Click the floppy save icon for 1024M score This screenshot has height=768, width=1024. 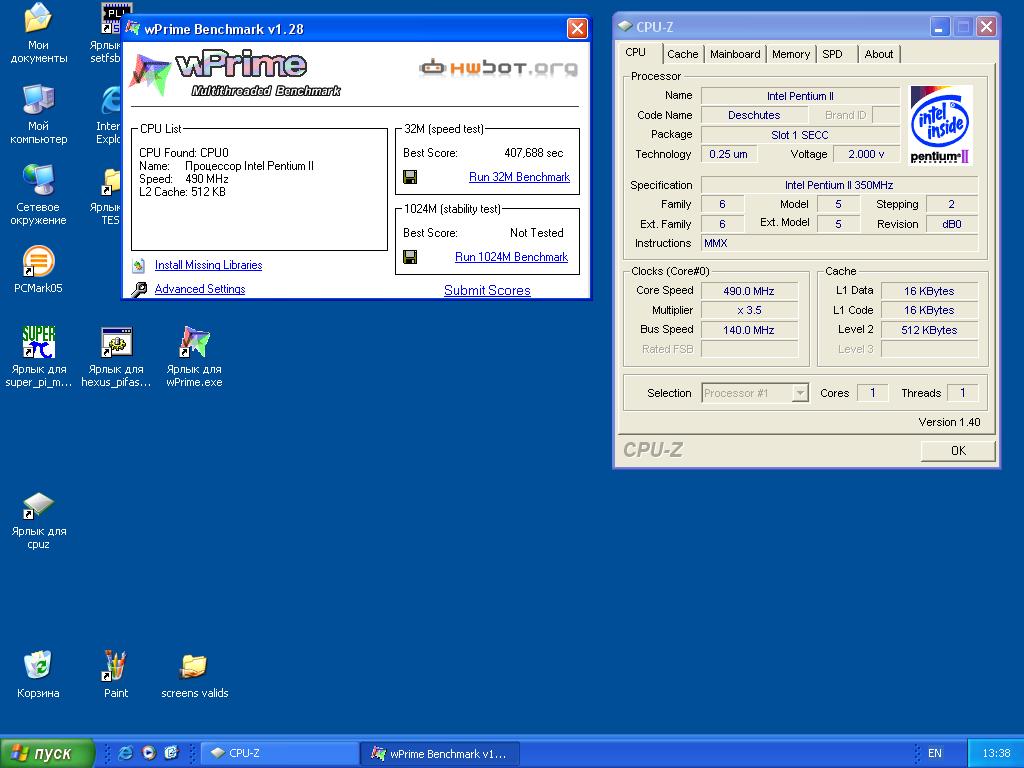(x=410, y=257)
